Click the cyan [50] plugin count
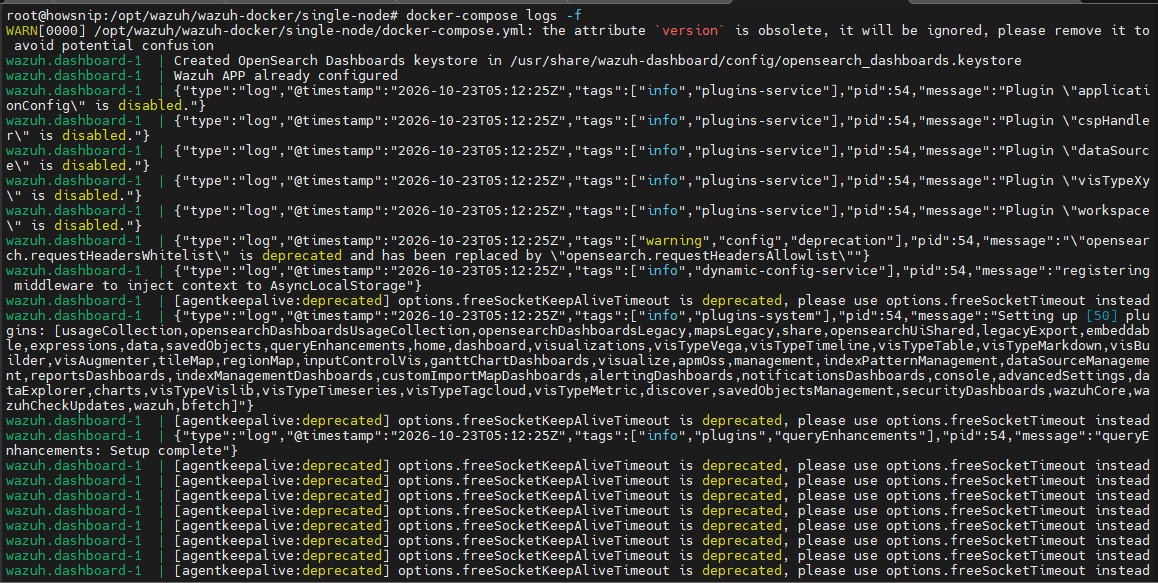 pyautogui.click(x=1102, y=316)
